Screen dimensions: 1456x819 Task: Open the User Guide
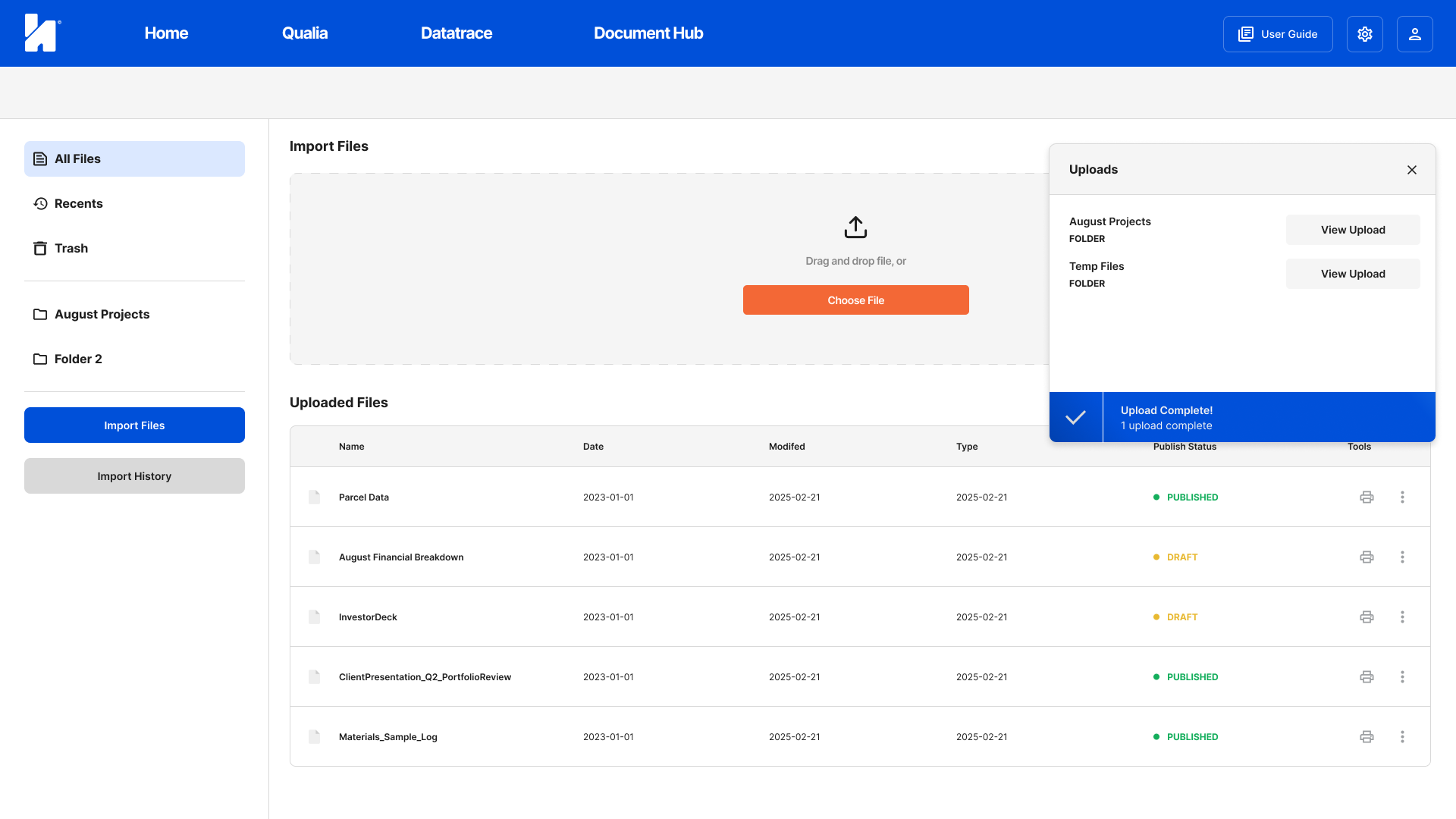tap(1278, 34)
